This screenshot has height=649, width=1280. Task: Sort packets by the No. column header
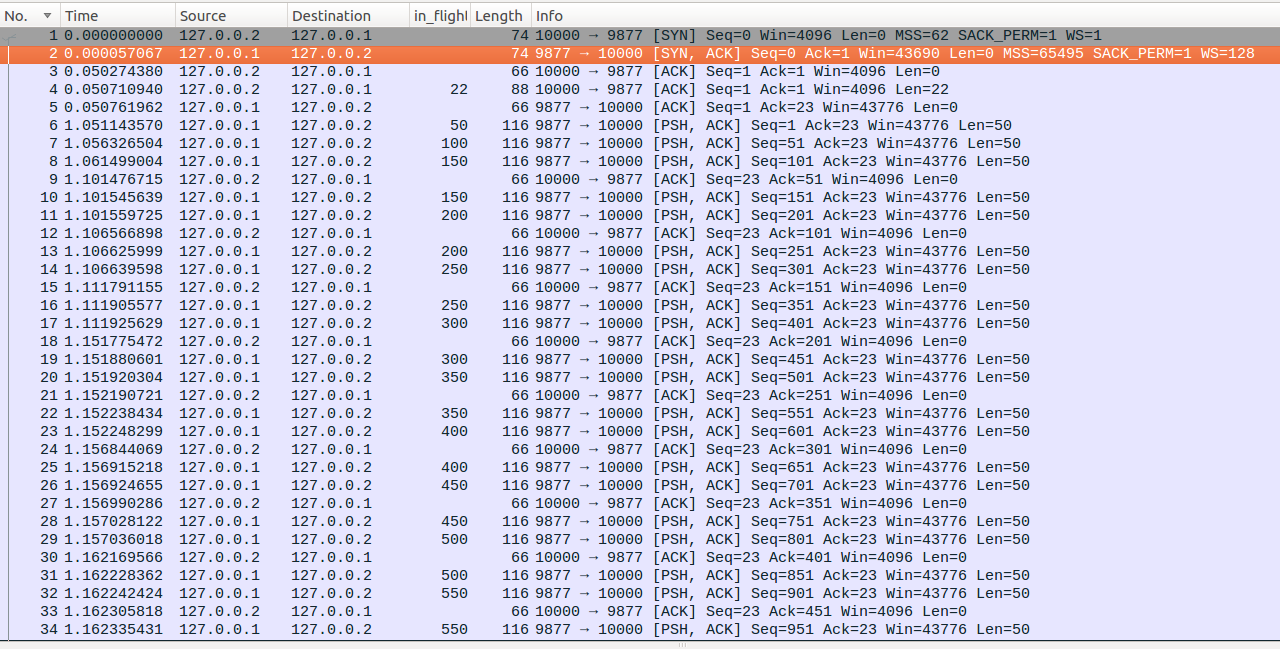(x=30, y=16)
